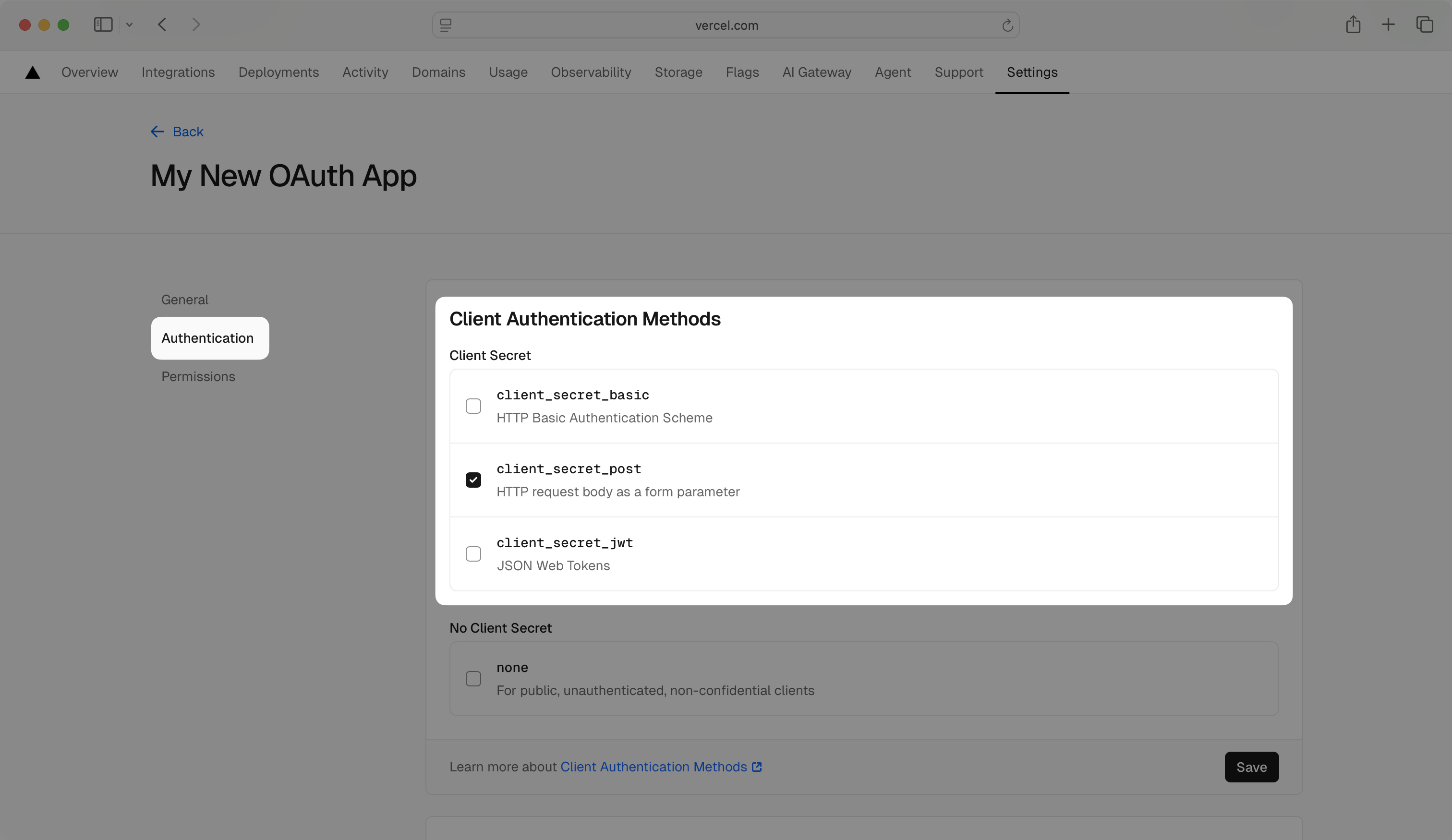Image resolution: width=1452 pixels, height=840 pixels.
Task: Open the Observability tab
Action: point(591,72)
